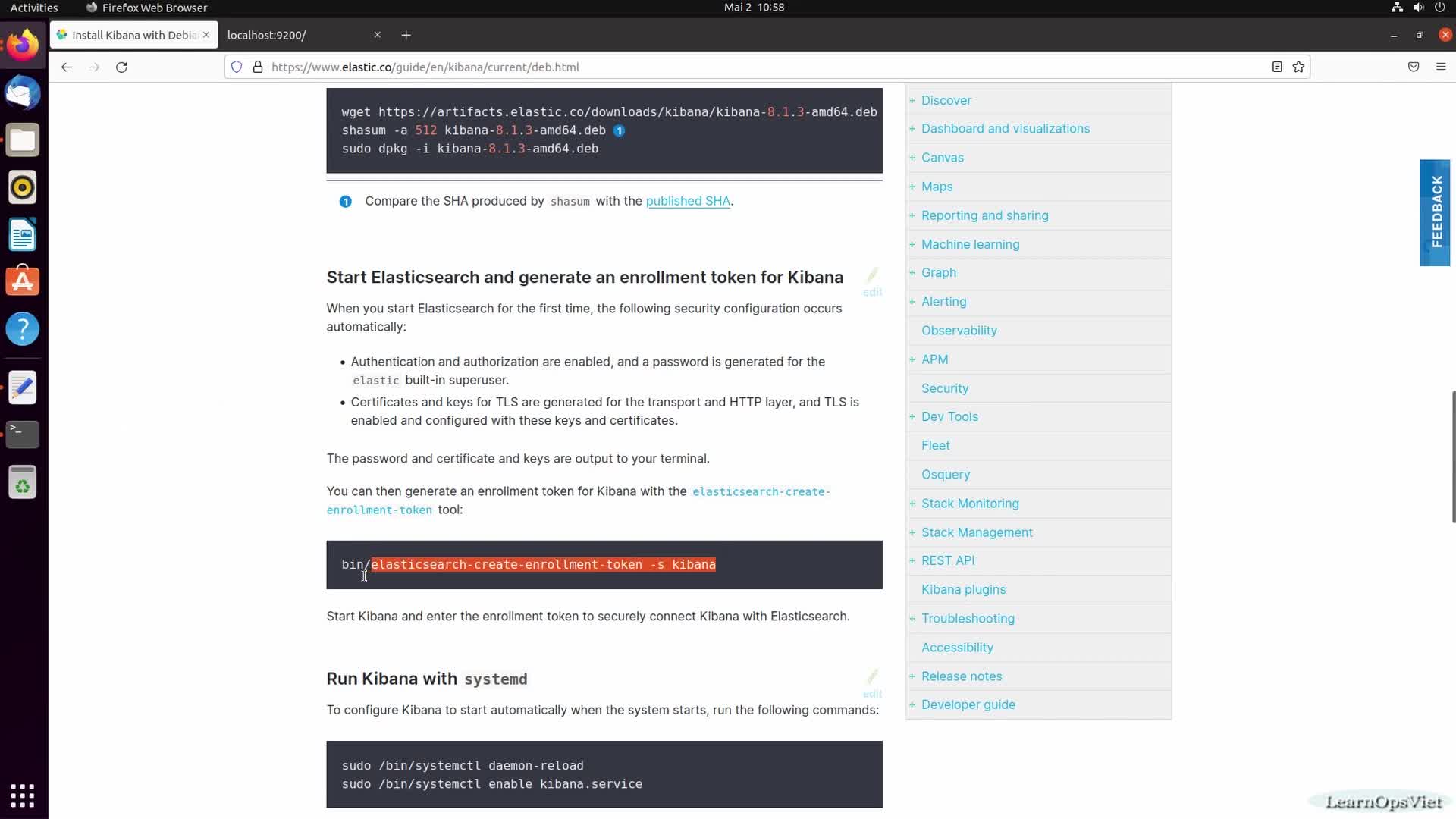The height and width of the screenshot is (819, 1456).
Task: Expand the Dev Tools section
Action: 912,417
